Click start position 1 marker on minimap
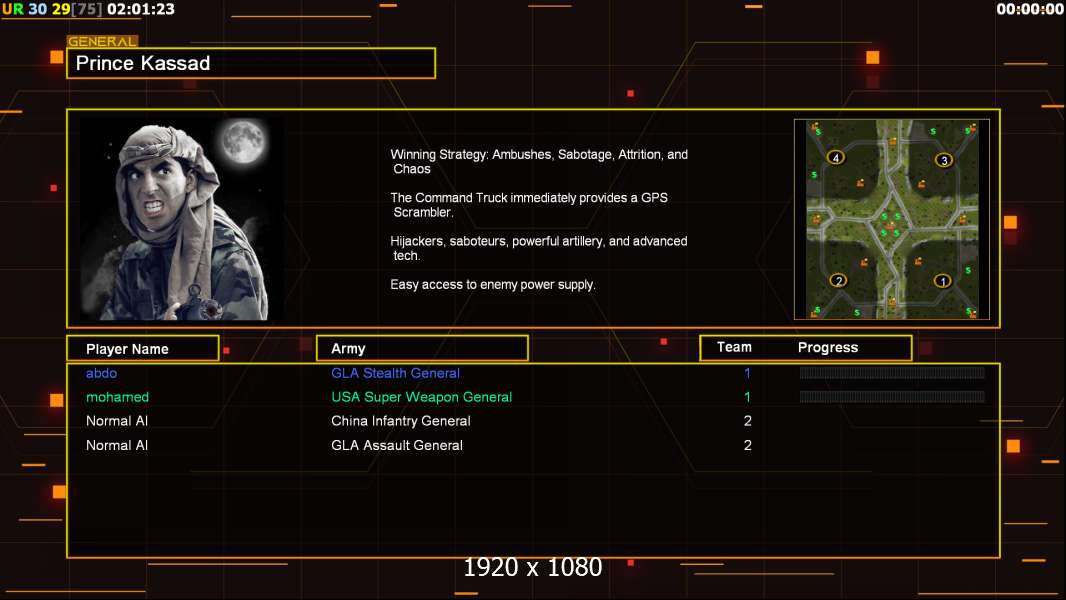This screenshot has width=1066, height=600. pyautogui.click(x=942, y=281)
